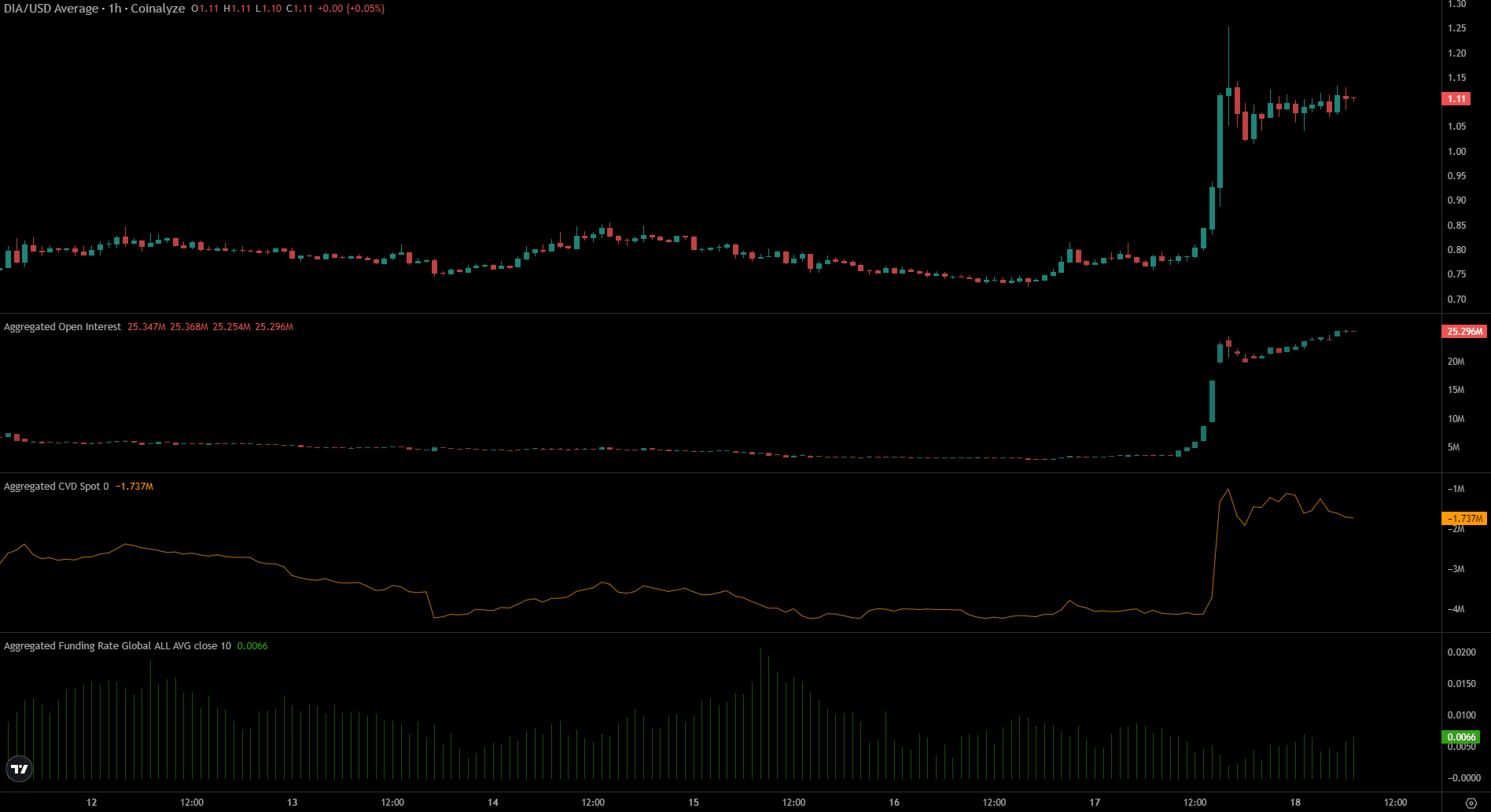Click the TradingView logo icon
This screenshot has width=1491, height=812.
pyautogui.click(x=19, y=768)
